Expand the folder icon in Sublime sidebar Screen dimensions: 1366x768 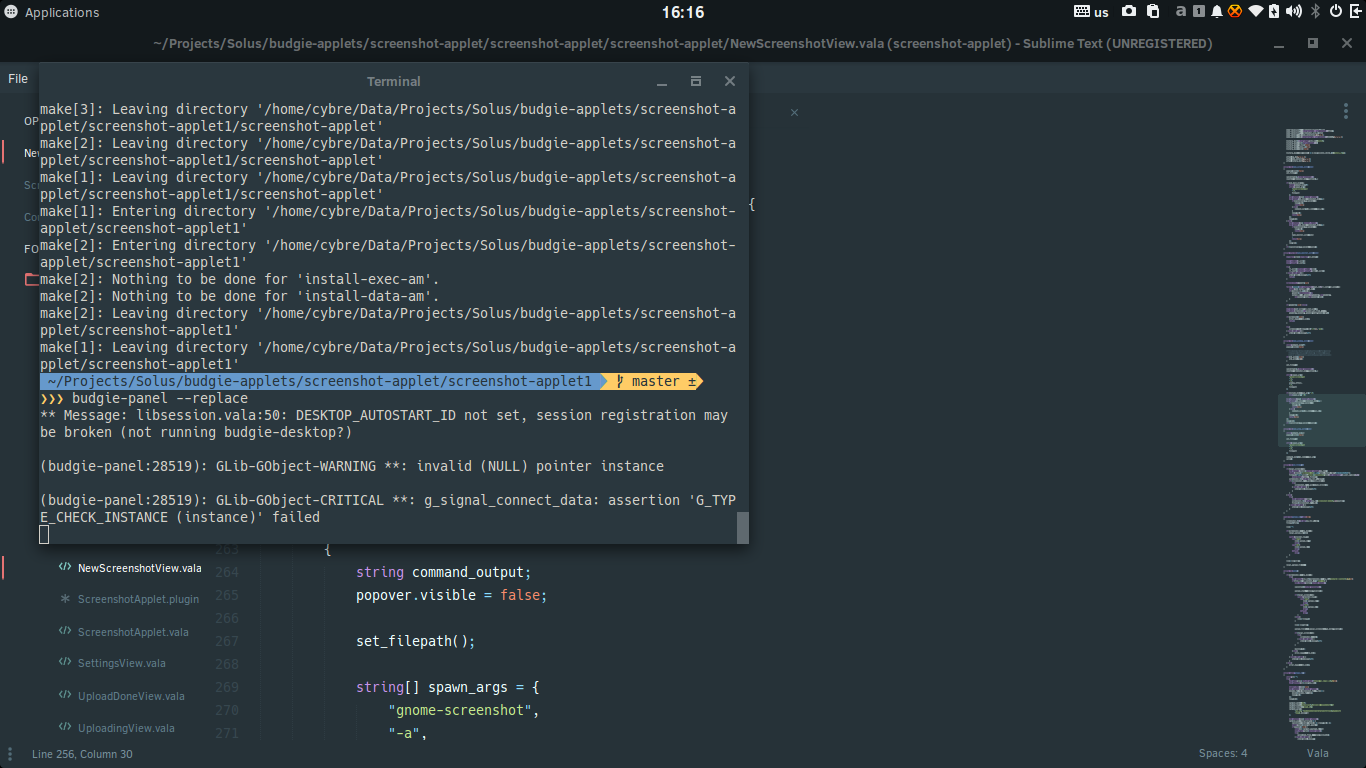pos(31,279)
